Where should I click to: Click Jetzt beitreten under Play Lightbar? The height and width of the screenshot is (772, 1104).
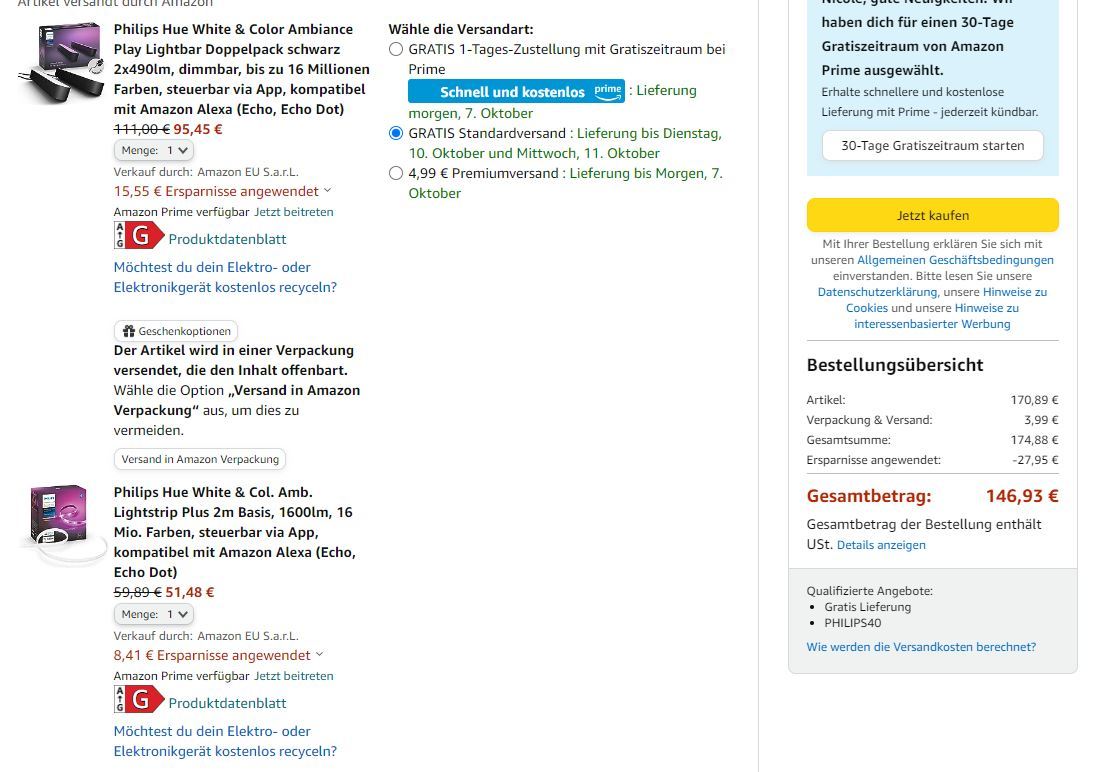coord(294,212)
